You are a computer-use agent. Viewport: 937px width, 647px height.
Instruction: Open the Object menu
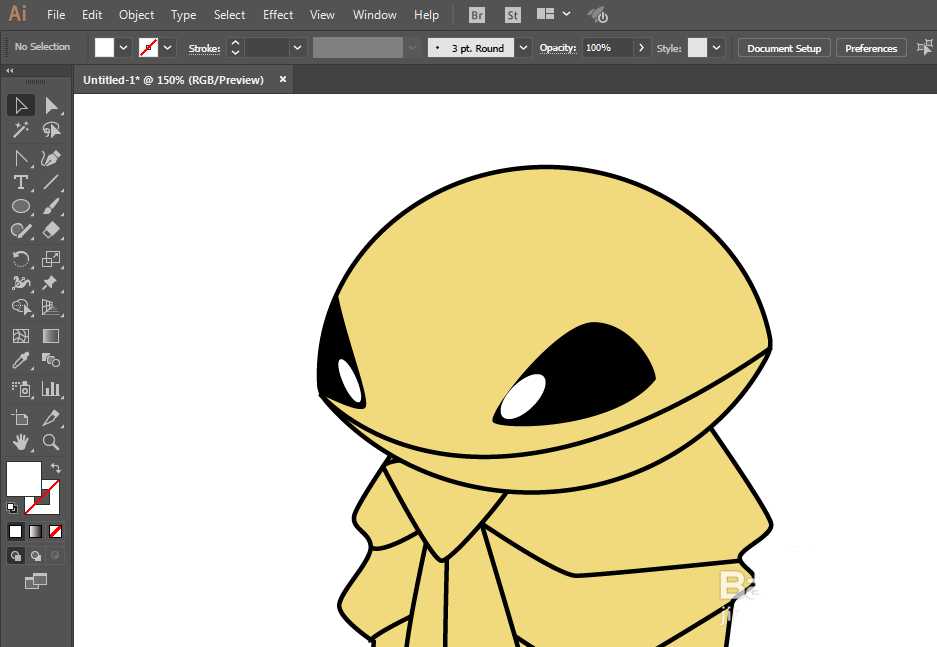(x=136, y=15)
